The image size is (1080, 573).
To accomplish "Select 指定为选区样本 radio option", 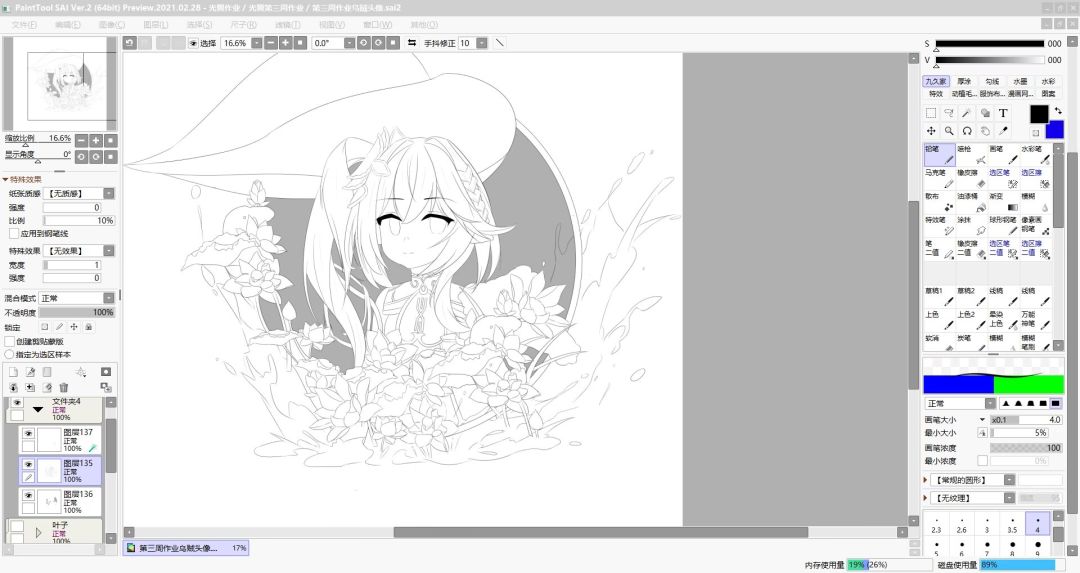I will 10,354.
